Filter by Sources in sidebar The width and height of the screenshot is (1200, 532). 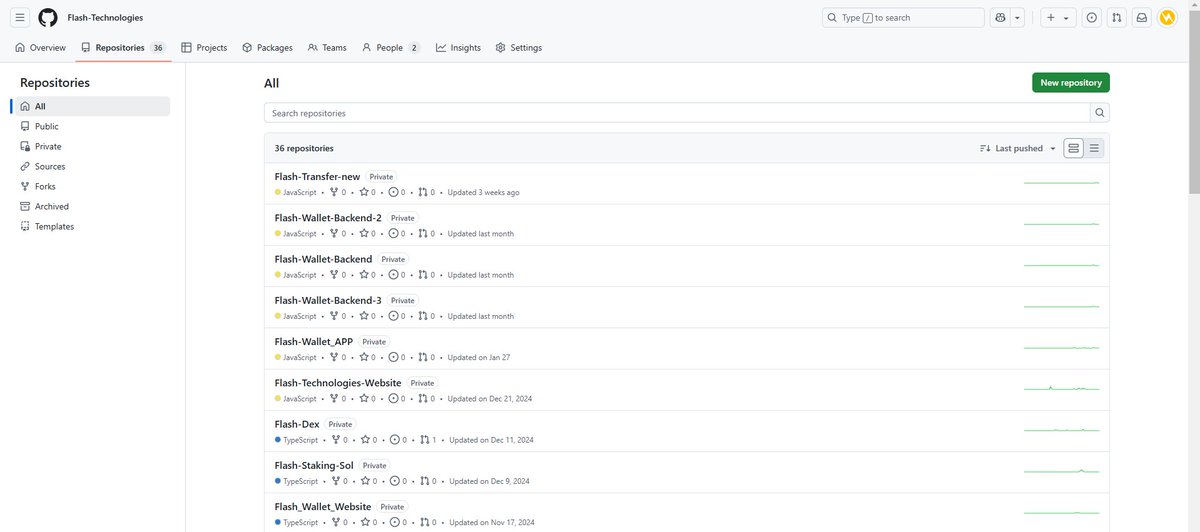(x=91, y=166)
